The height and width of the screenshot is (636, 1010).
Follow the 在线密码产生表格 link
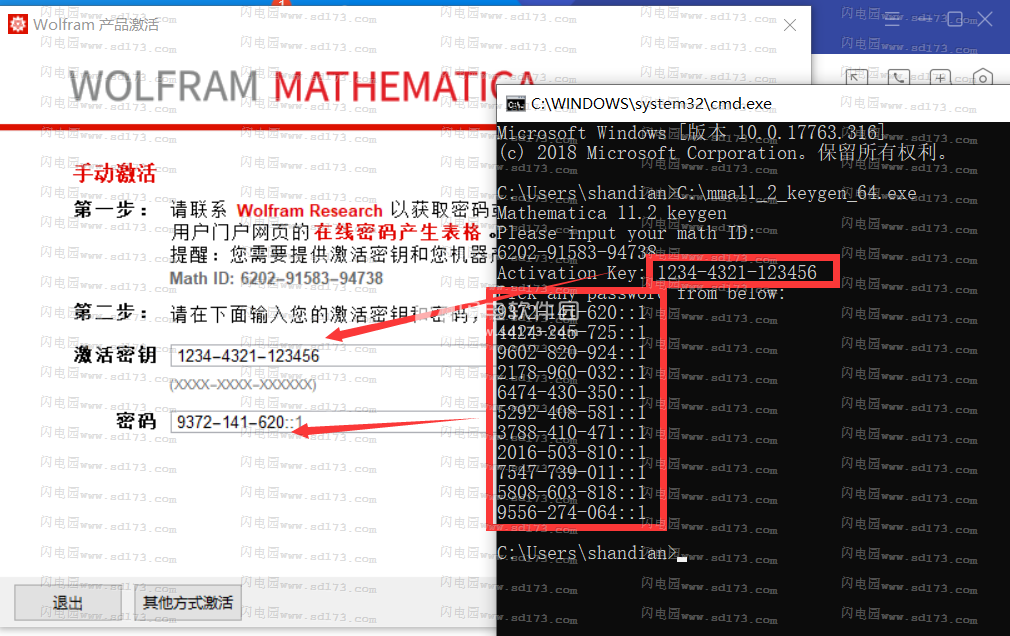397,232
